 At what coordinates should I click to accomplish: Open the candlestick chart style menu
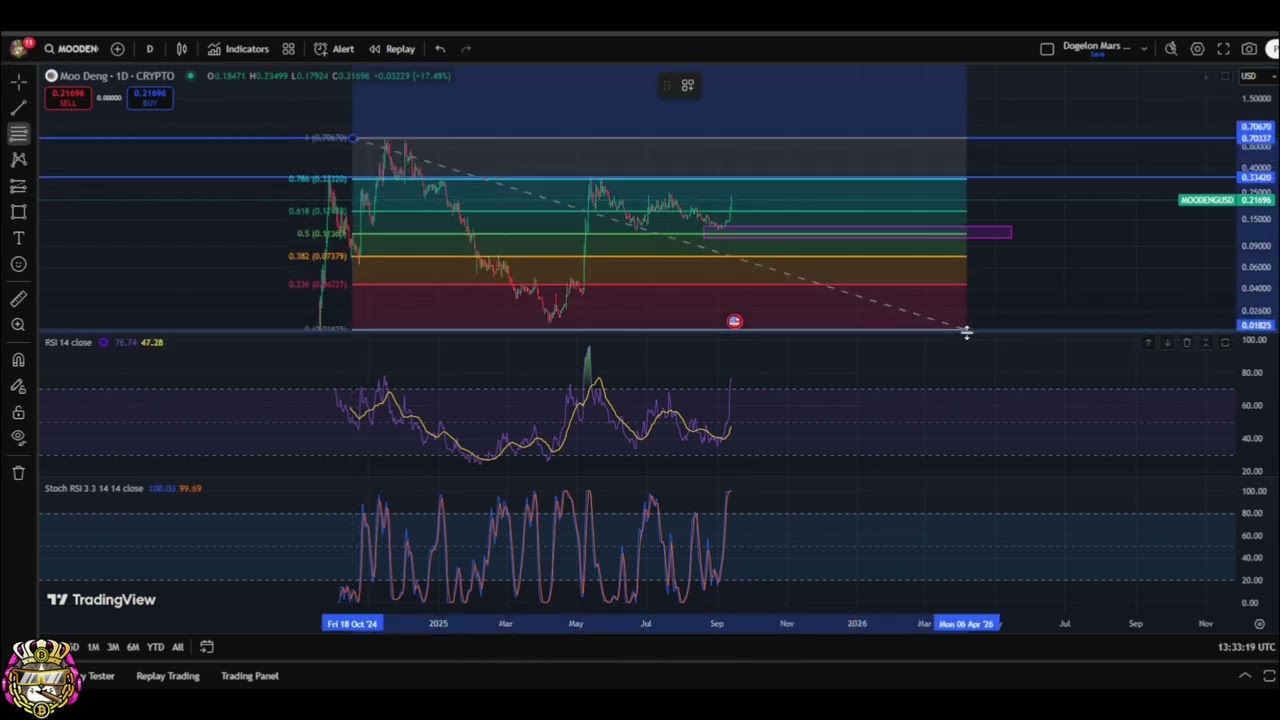[182, 48]
